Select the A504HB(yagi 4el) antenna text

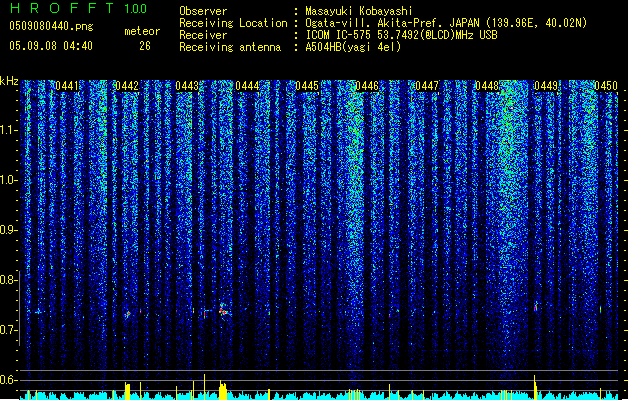[353, 47]
